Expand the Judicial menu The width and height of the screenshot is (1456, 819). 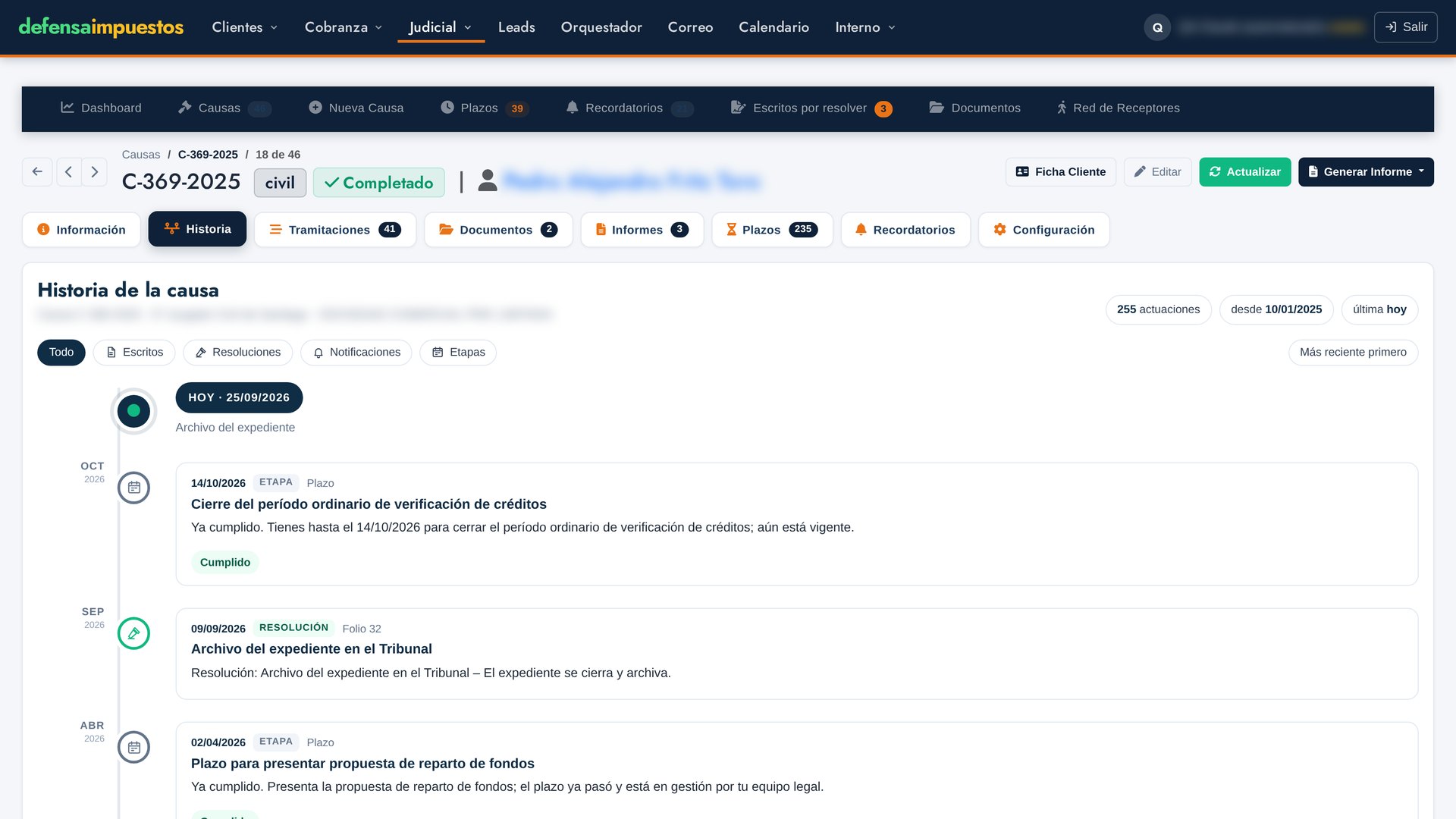441,27
